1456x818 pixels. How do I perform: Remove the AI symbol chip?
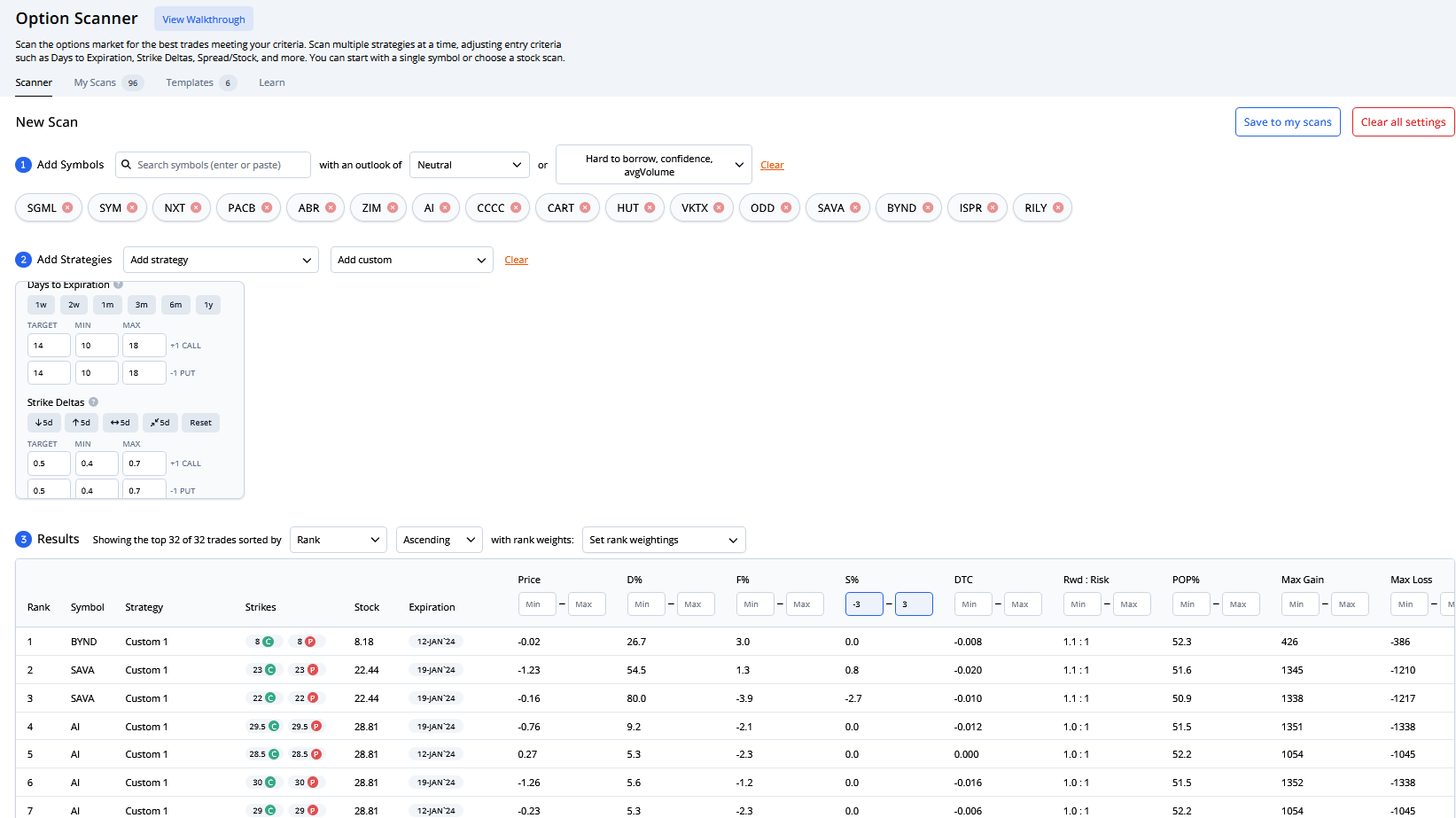(x=445, y=208)
